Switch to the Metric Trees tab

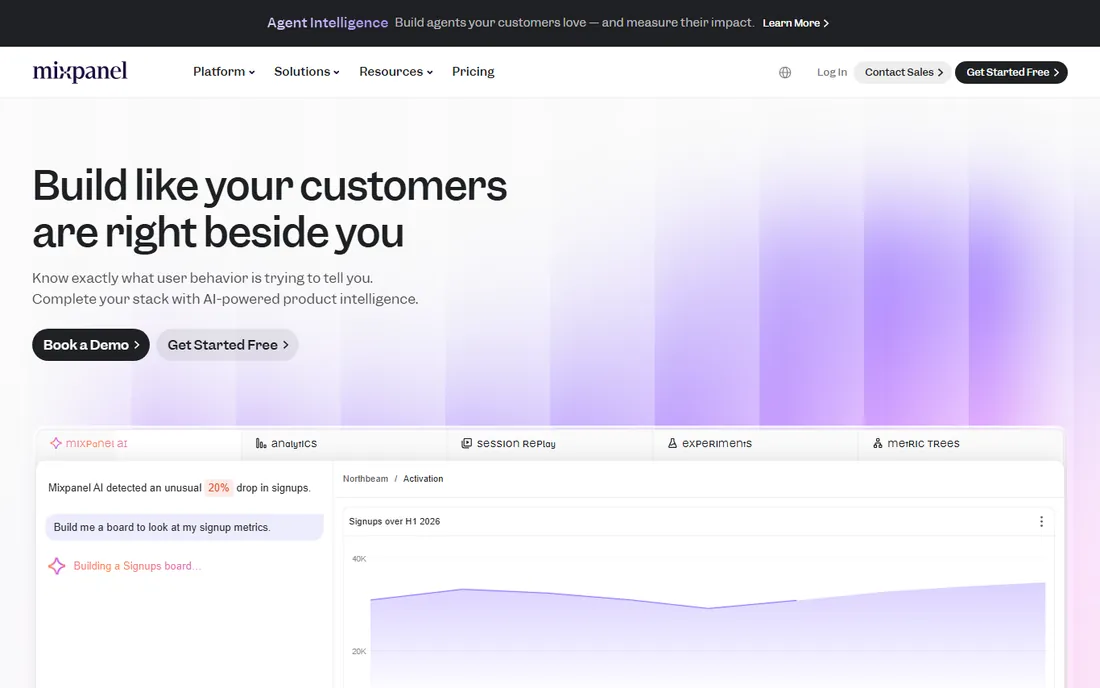click(x=960, y=443)
